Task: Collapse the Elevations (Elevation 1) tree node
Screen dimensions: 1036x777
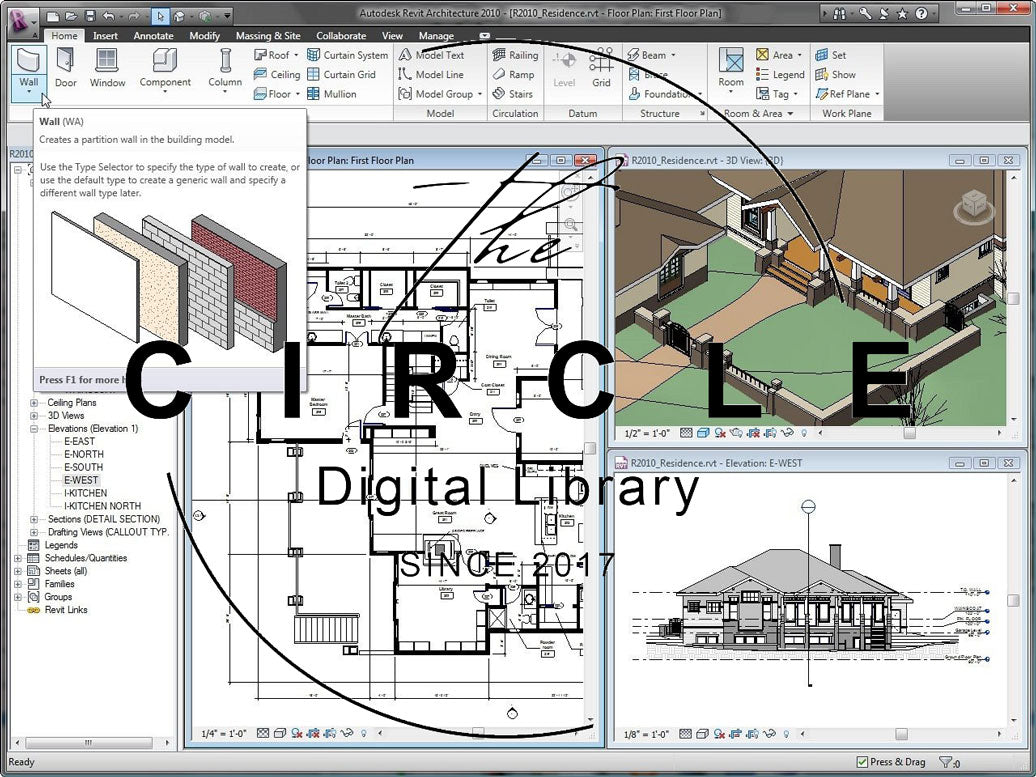Action: point(35,429)
